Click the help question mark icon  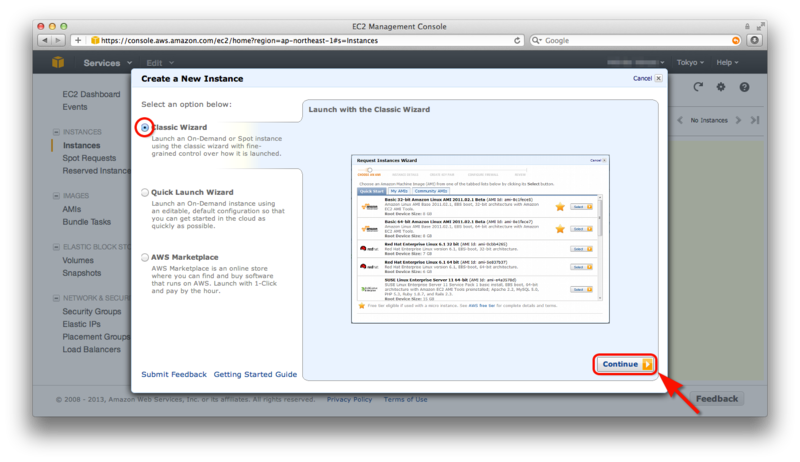click(x=744, y=87)
